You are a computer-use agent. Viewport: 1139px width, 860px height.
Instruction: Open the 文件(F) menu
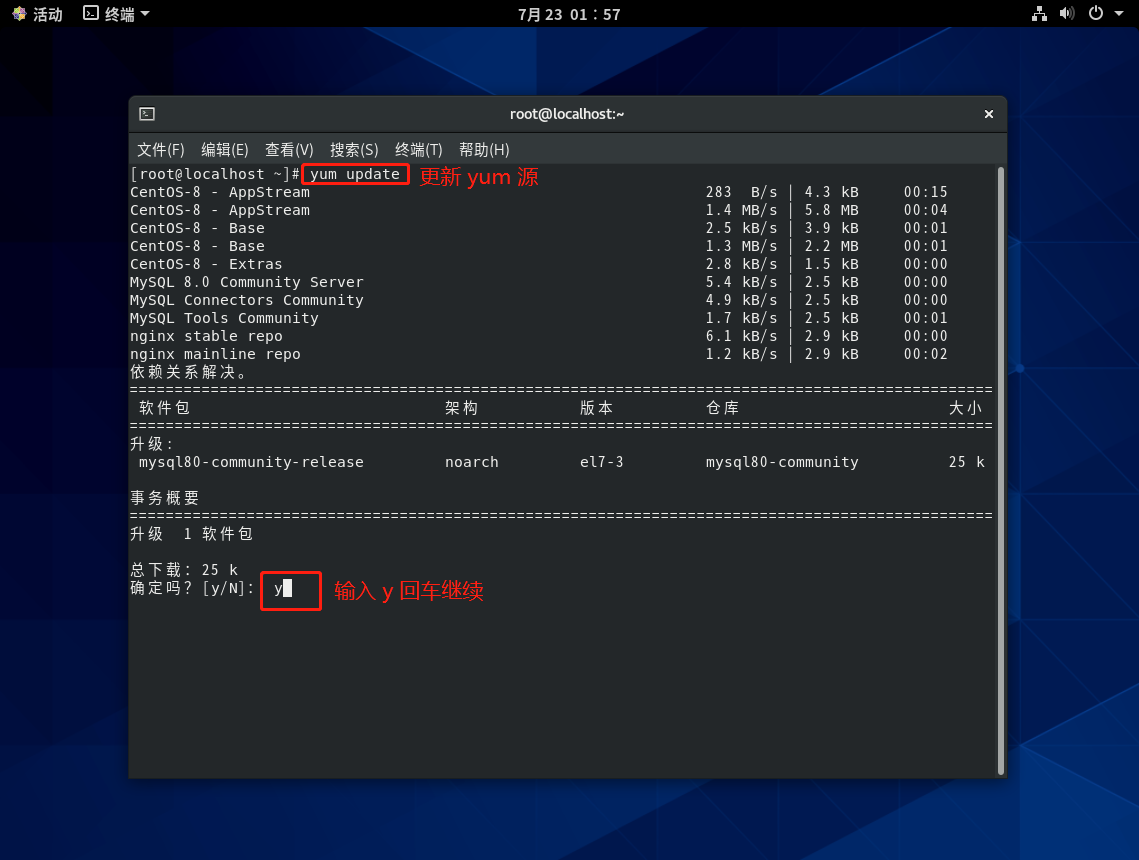click(x=161, y=150)
